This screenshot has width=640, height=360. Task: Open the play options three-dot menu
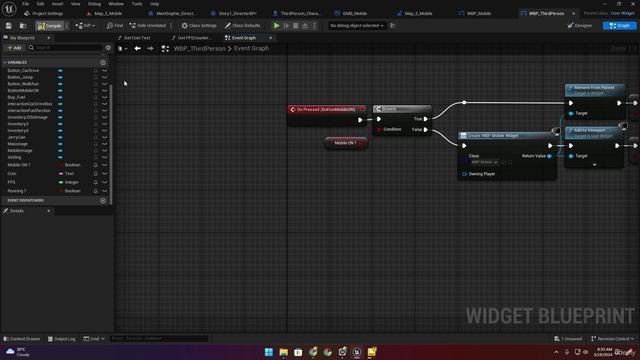click(314, 26)
